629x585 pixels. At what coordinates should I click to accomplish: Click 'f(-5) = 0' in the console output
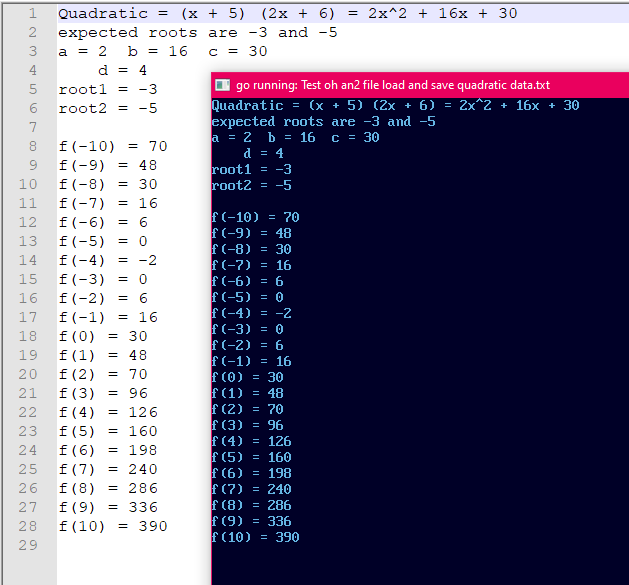(x=248, y=298)
